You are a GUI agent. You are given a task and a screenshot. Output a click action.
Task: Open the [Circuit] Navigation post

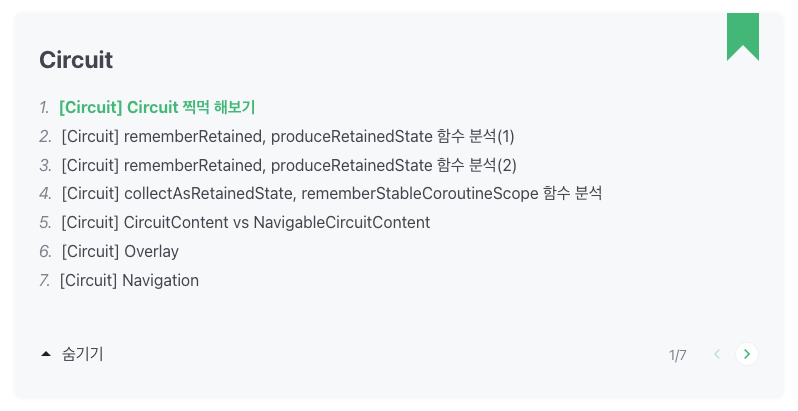coord(129,280)
